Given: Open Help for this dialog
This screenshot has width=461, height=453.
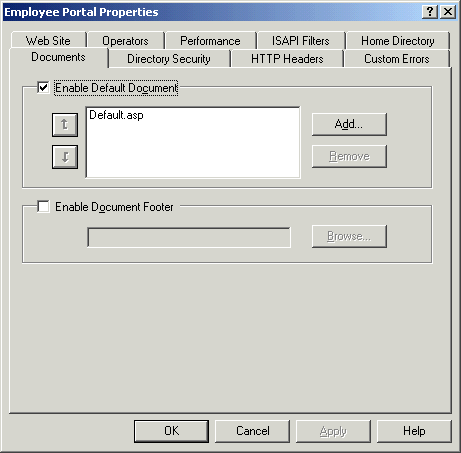Looking at the screenshot, I should pos(414,431).
